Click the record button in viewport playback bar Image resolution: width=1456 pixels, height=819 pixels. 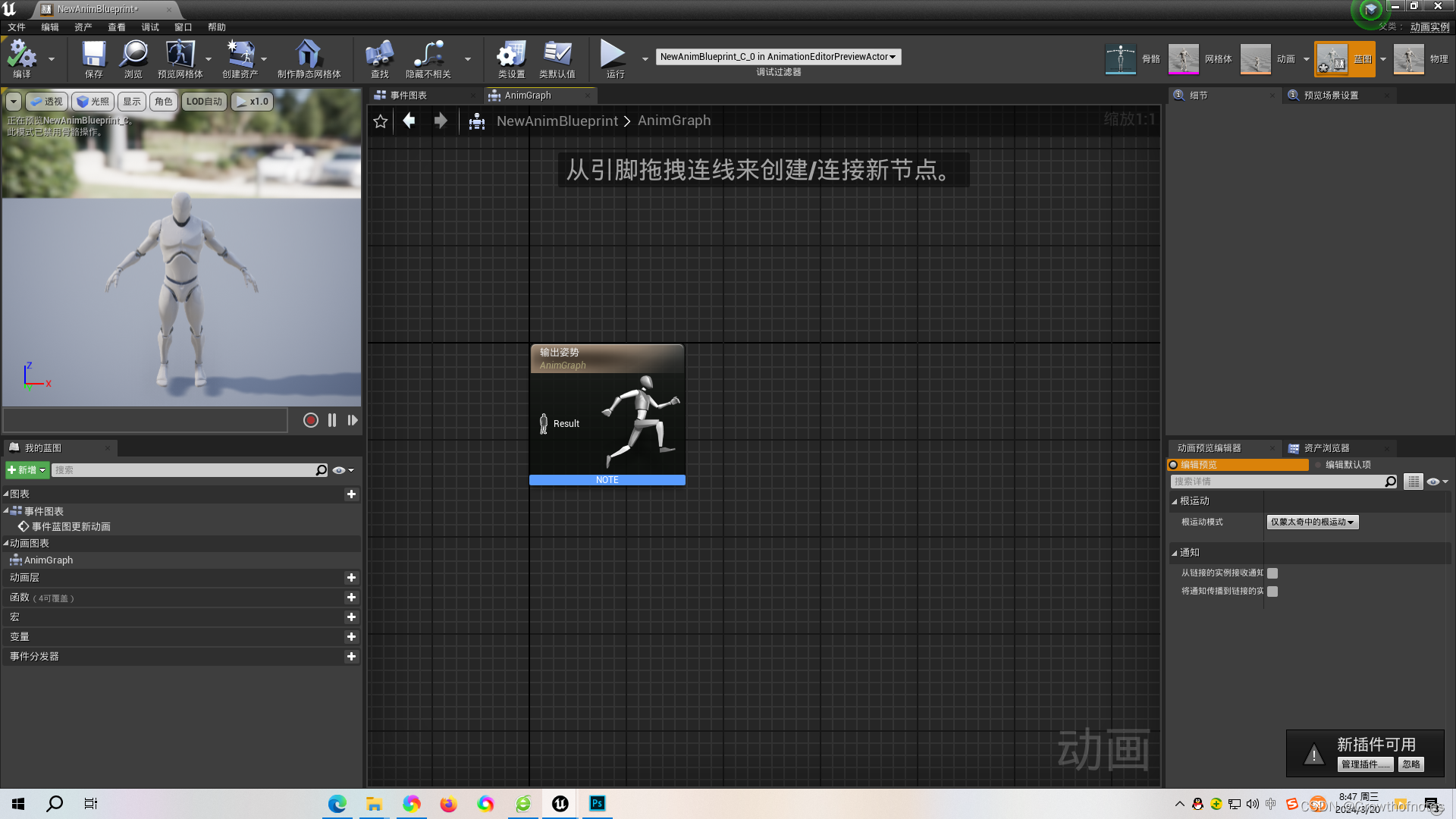pos(310,420)
